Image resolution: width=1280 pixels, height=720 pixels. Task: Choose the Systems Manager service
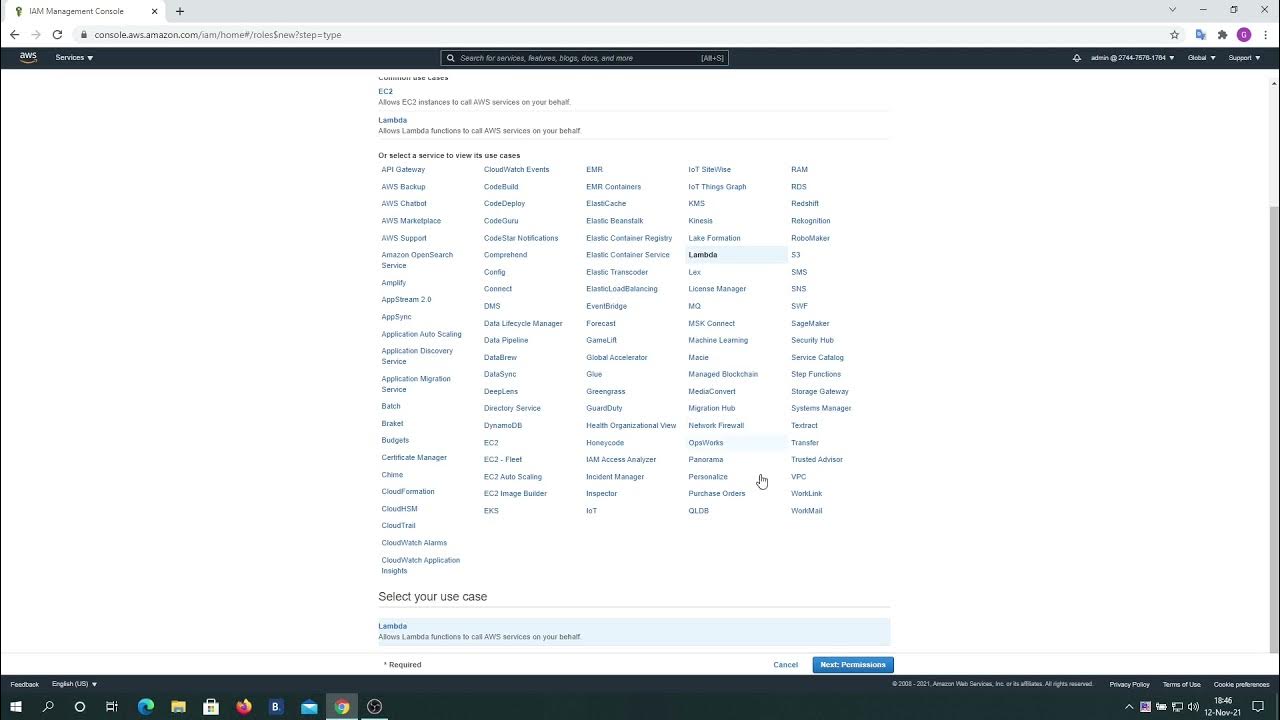point(821,409)
